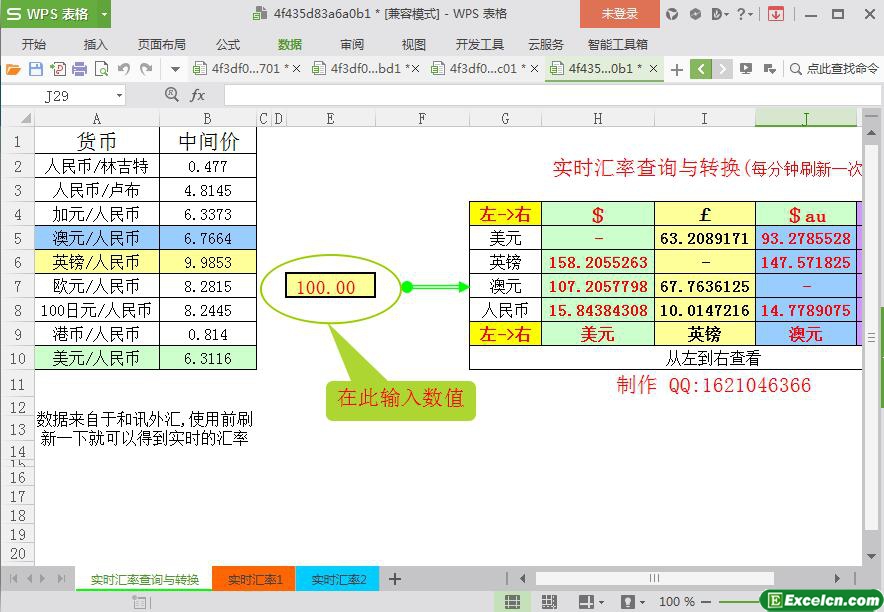Open the 云服务 ribbon tab
This screenshot has height=612, width=884.
click(x=545, y=45)
